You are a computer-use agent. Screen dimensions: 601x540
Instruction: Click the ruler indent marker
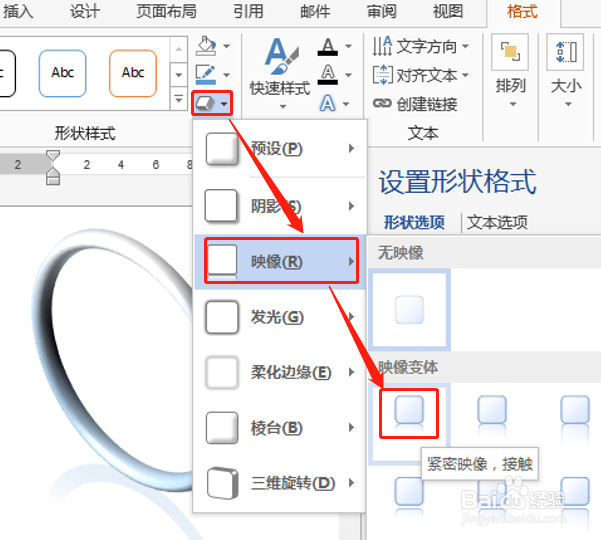pos(53,167)
